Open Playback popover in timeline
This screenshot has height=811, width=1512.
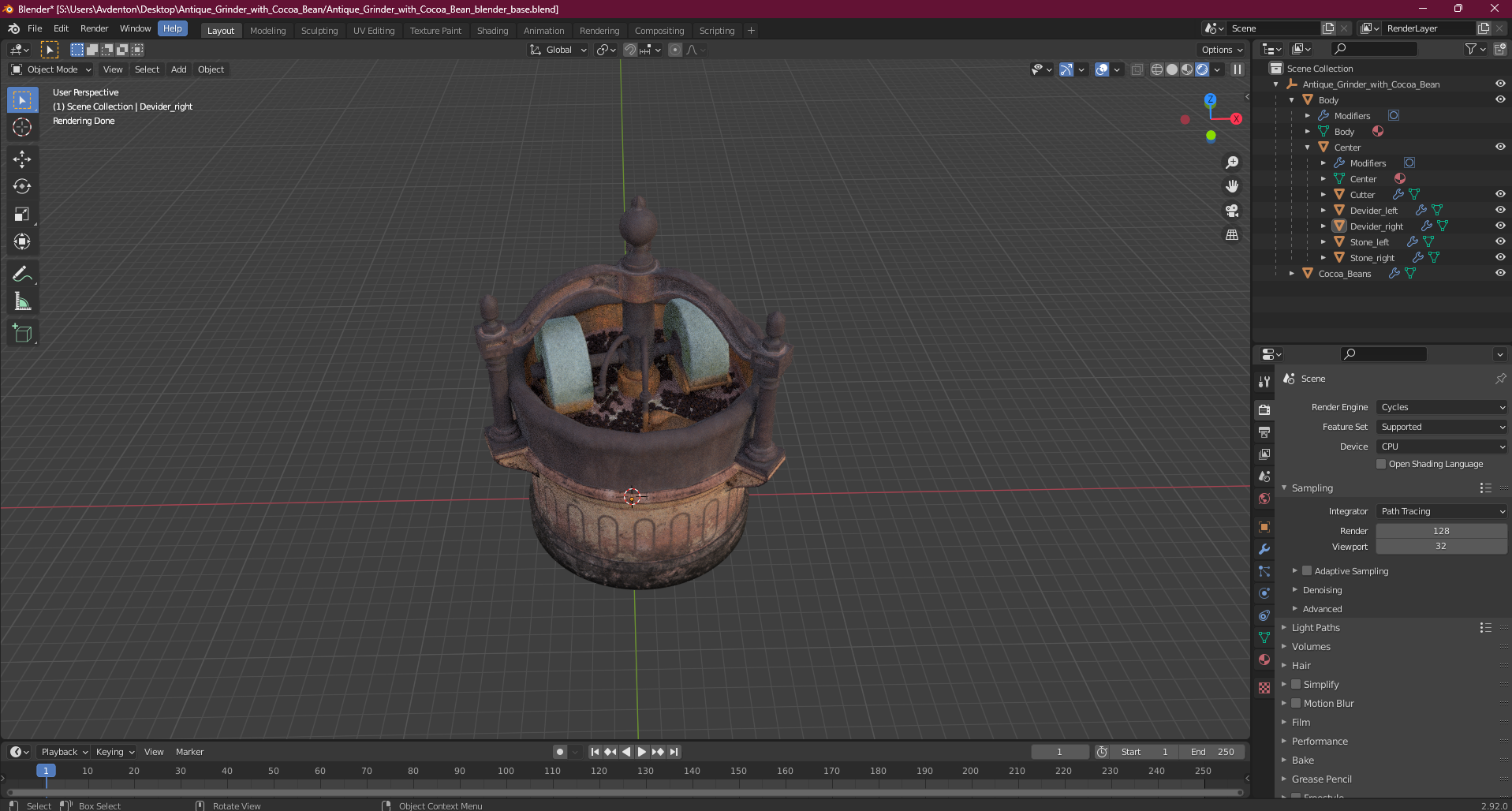coord(64,752)
